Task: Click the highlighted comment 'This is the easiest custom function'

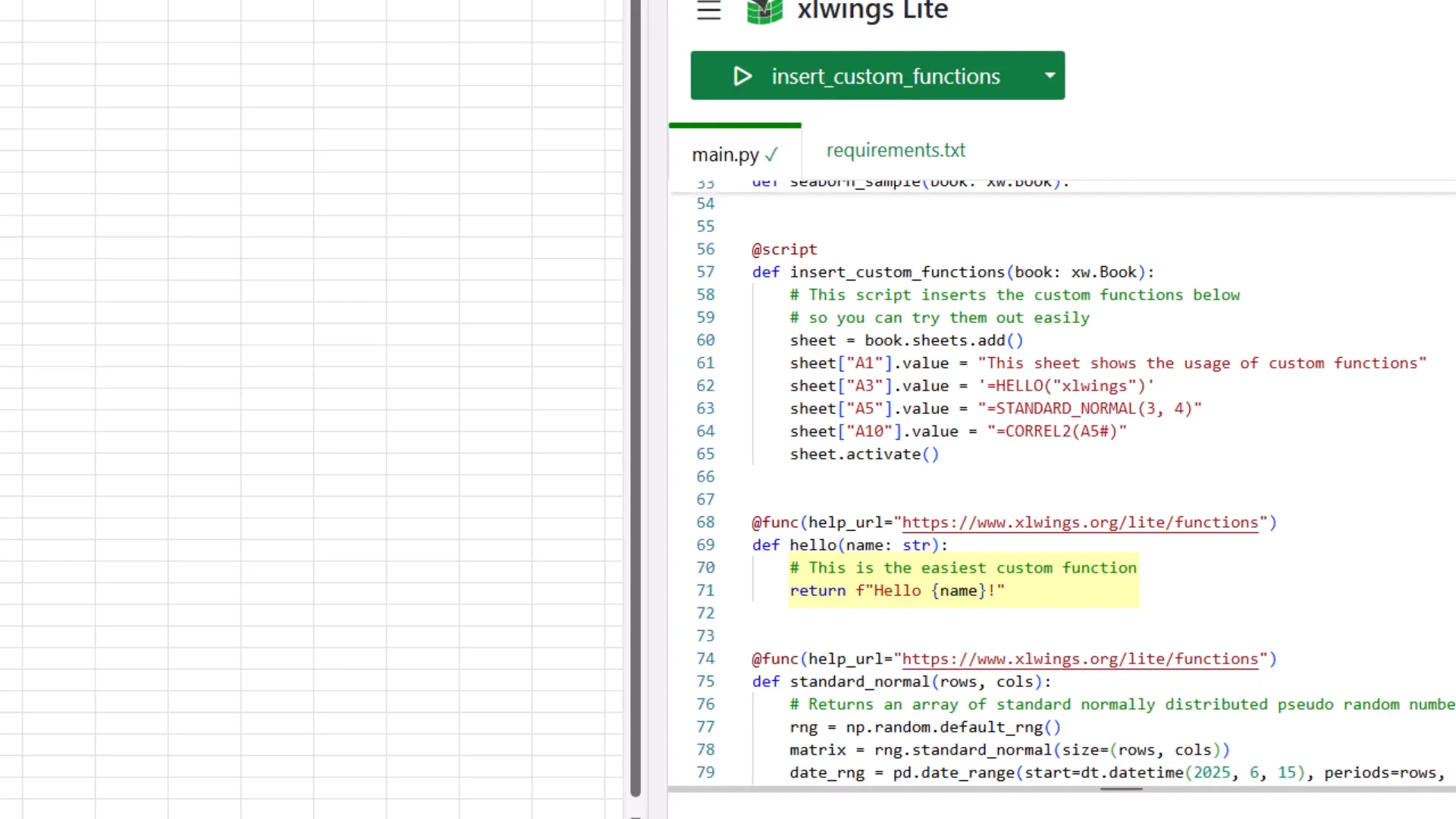Action: (x=963, y=568)
